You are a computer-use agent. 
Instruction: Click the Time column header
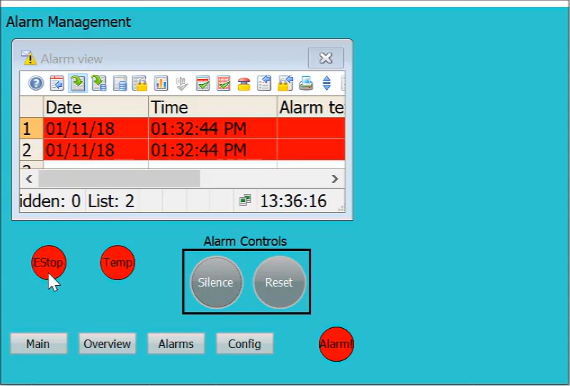213,107
